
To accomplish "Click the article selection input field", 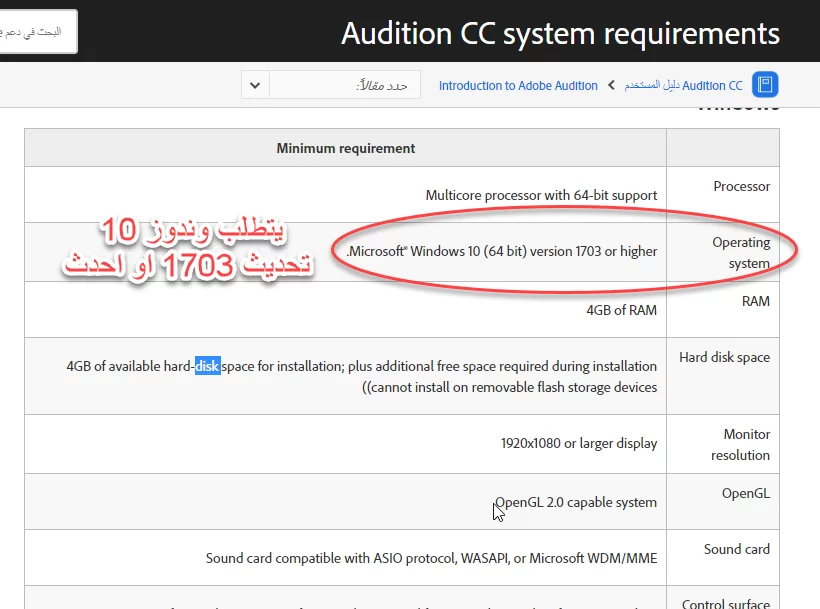I will pyautogui.click(x=345, y=85).
